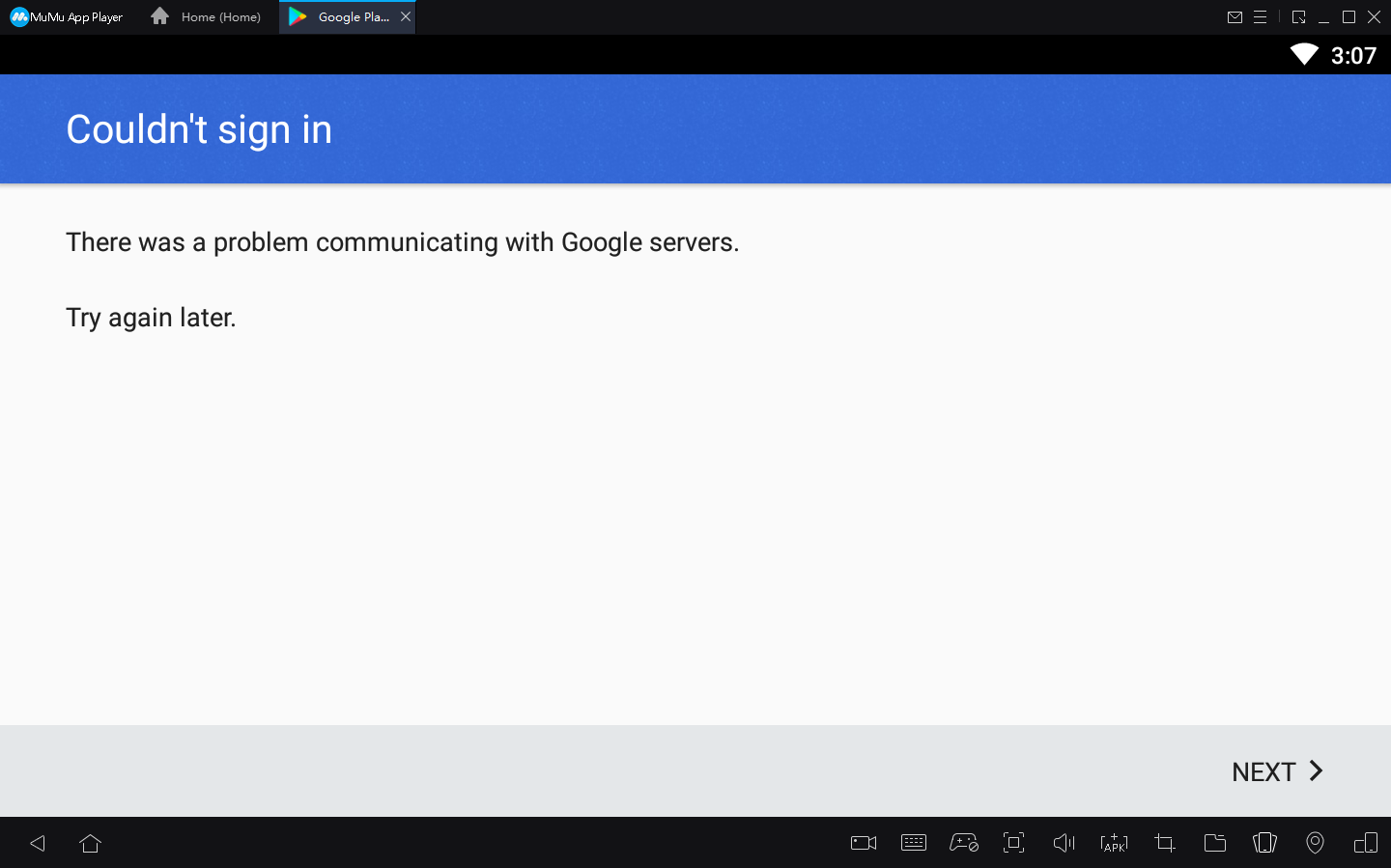Tap the Android home button

pyautogui.click(x=91, y=843)
